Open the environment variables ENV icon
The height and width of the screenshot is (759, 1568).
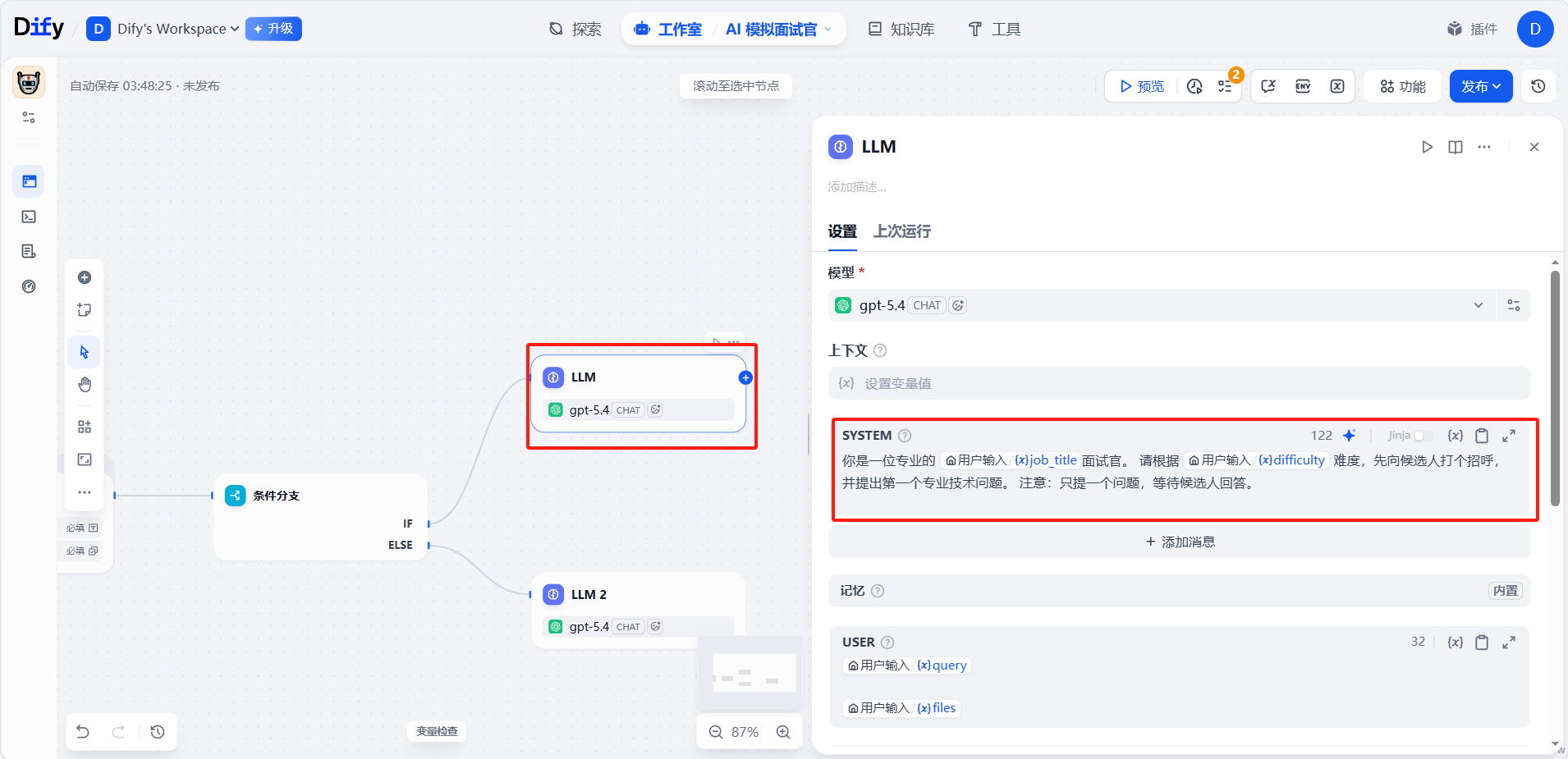point(1303,86)
